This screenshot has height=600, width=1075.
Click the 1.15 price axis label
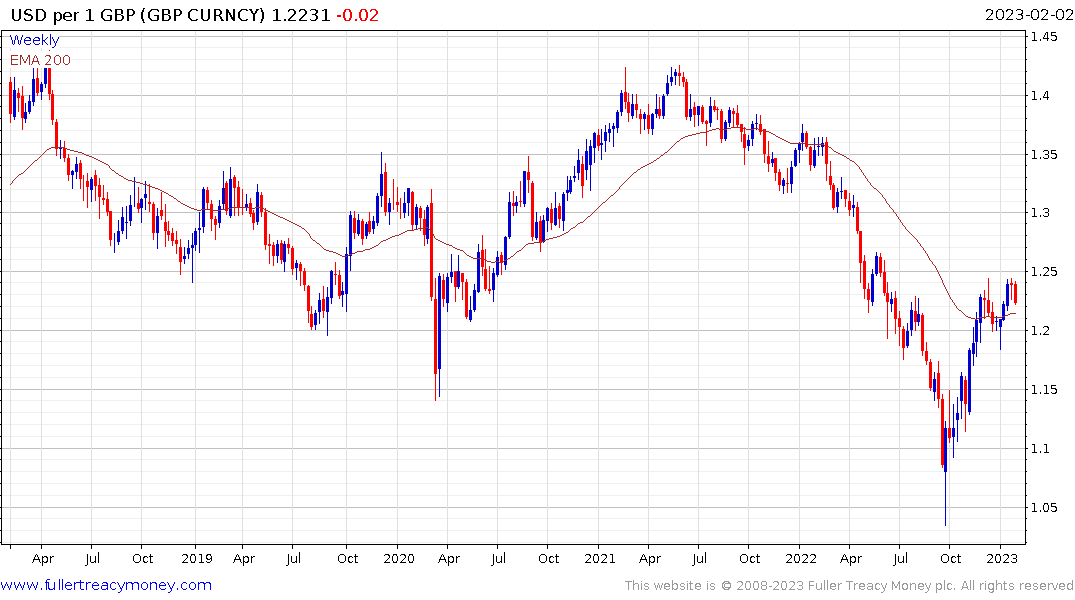coord(1044,390)
